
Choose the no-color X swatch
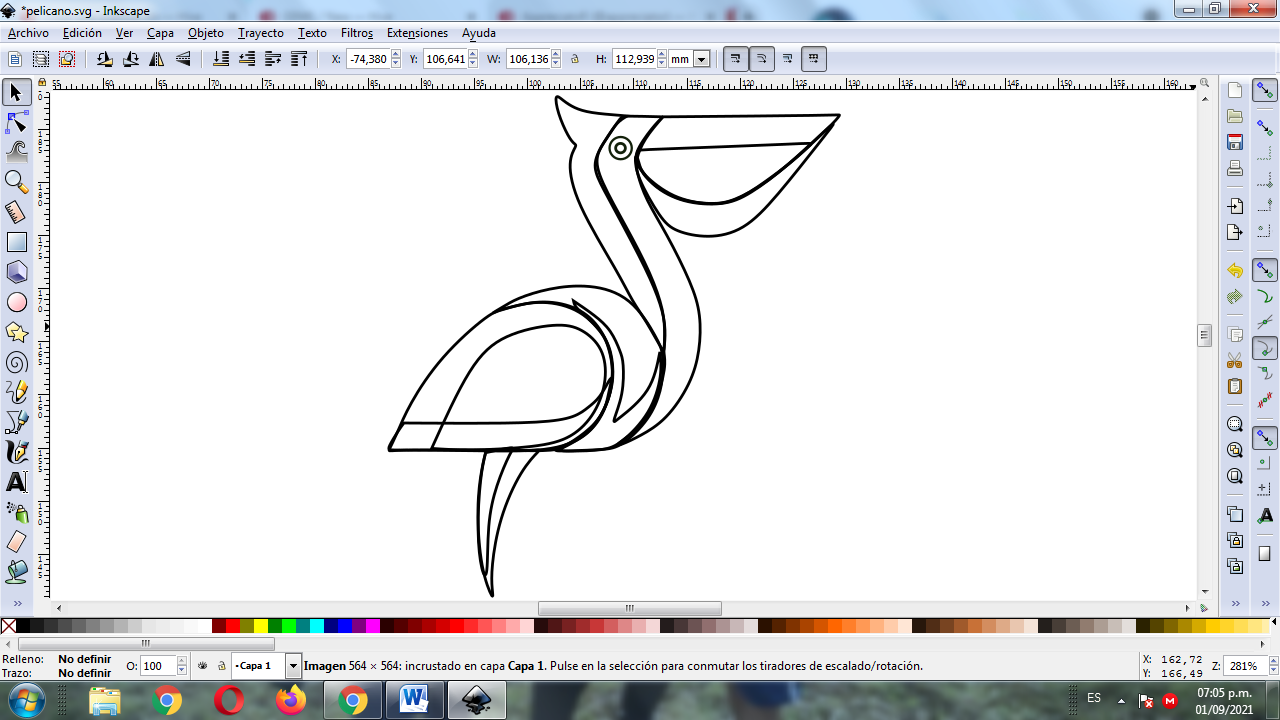[x=9, y=626]
